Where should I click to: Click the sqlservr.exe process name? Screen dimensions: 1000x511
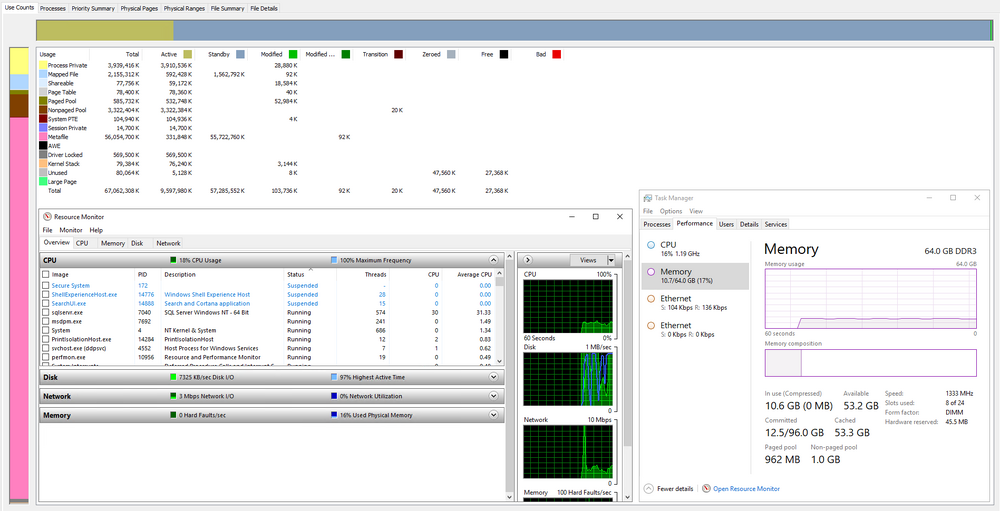67,313
